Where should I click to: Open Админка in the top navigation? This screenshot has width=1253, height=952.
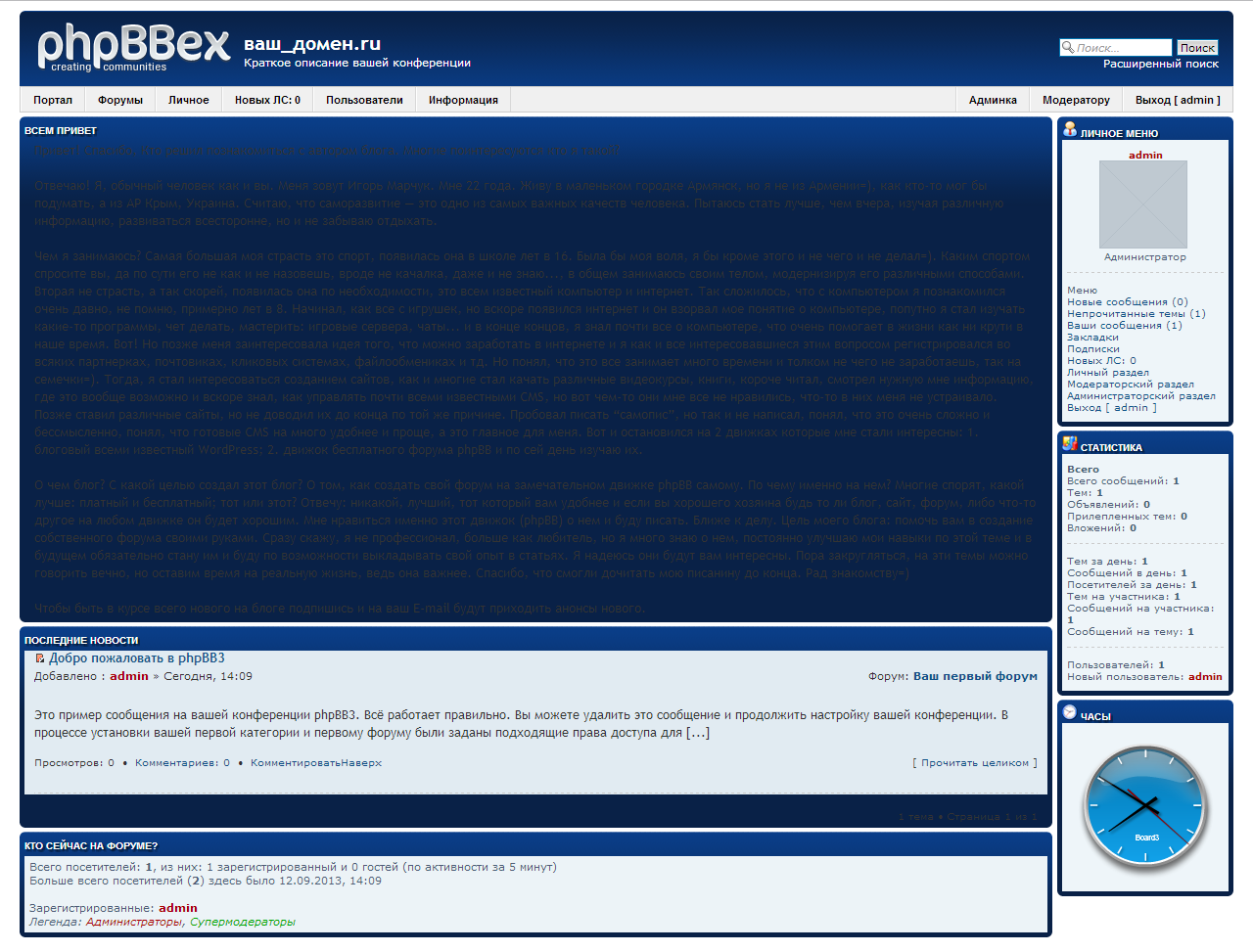coord(993,100)
